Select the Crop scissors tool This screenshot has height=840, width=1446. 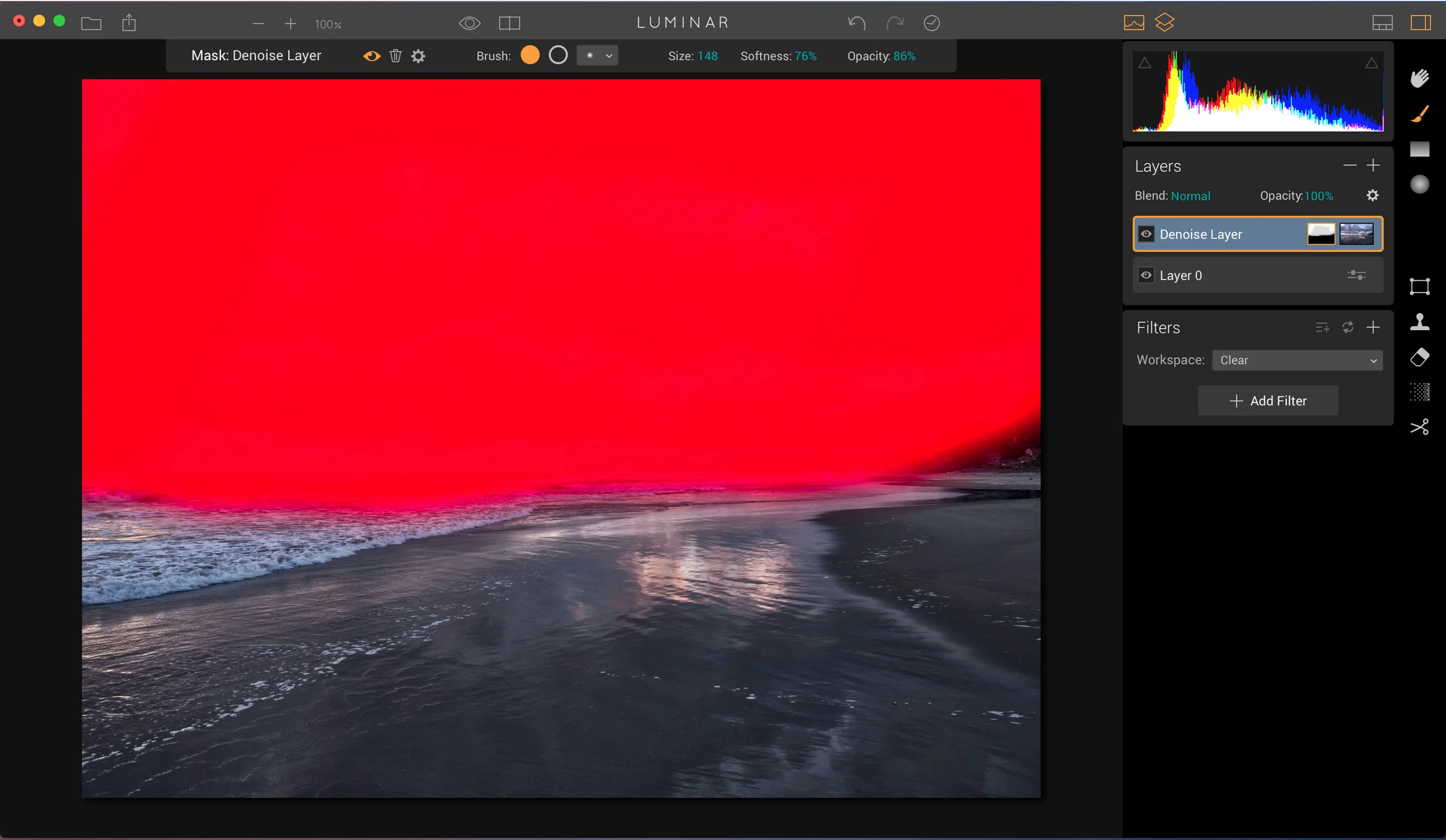(1420, 427)
